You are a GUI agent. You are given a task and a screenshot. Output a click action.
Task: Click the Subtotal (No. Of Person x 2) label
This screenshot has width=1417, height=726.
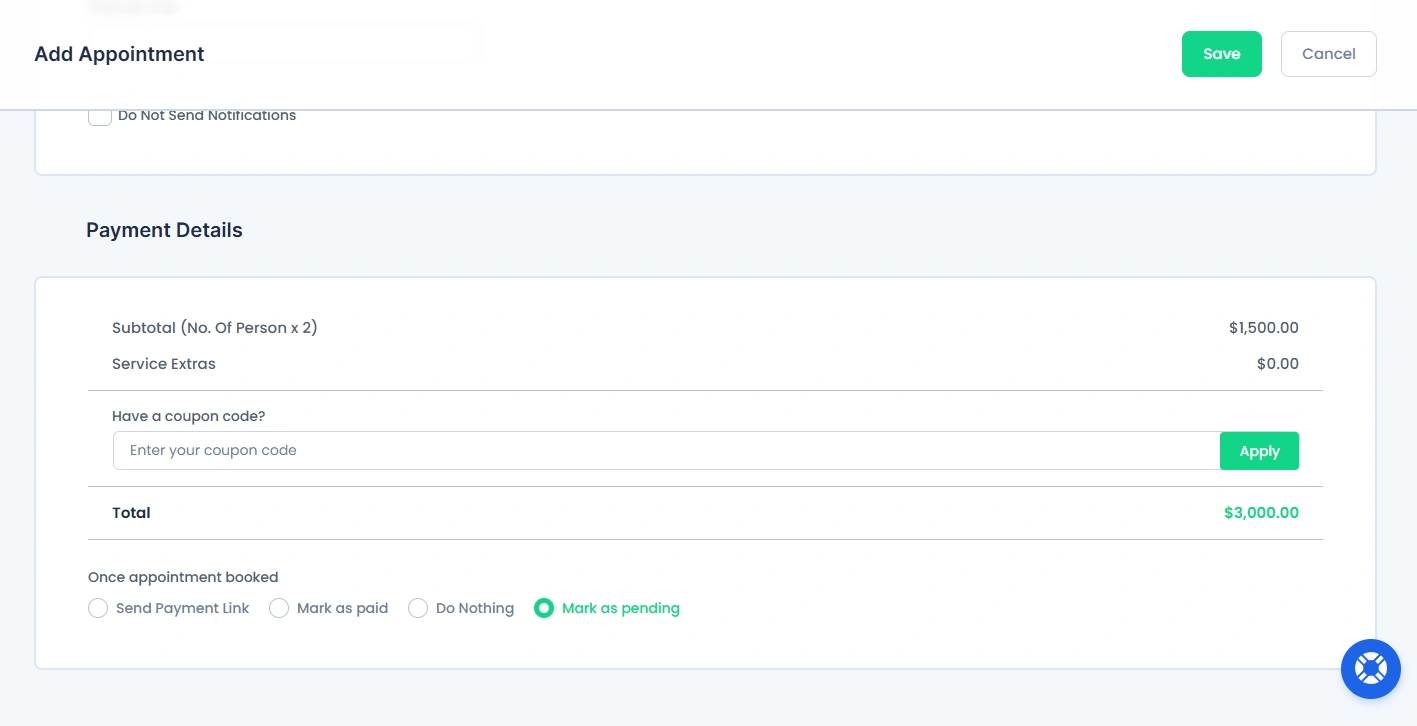coord(215,328)
